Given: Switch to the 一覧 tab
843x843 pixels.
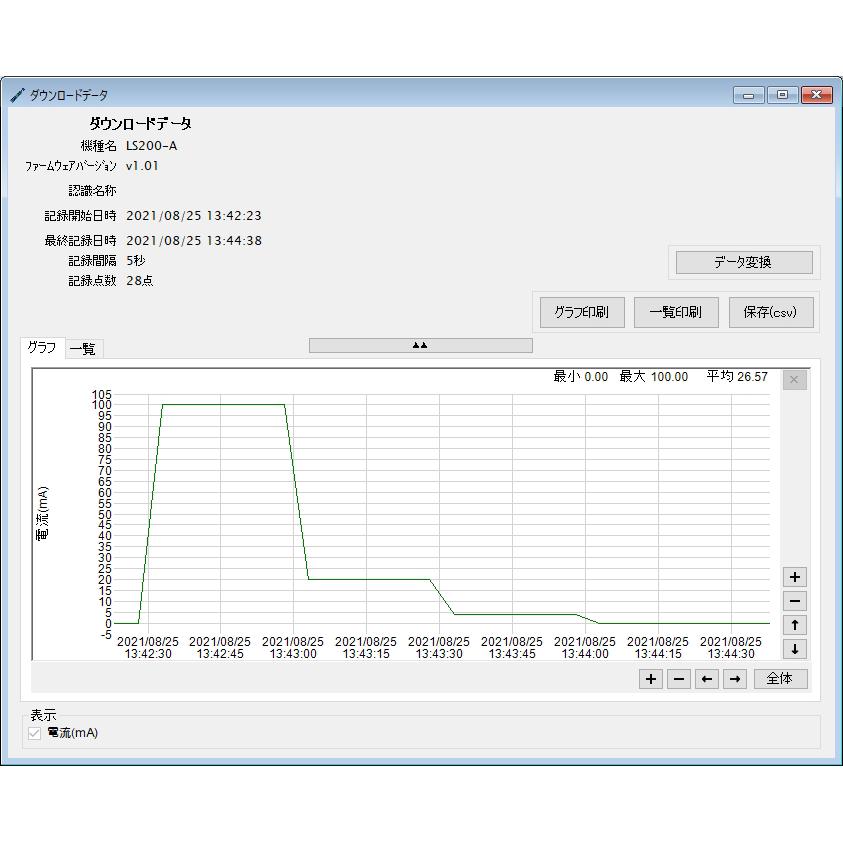Looking at the screenshot, I should (84, 349).
